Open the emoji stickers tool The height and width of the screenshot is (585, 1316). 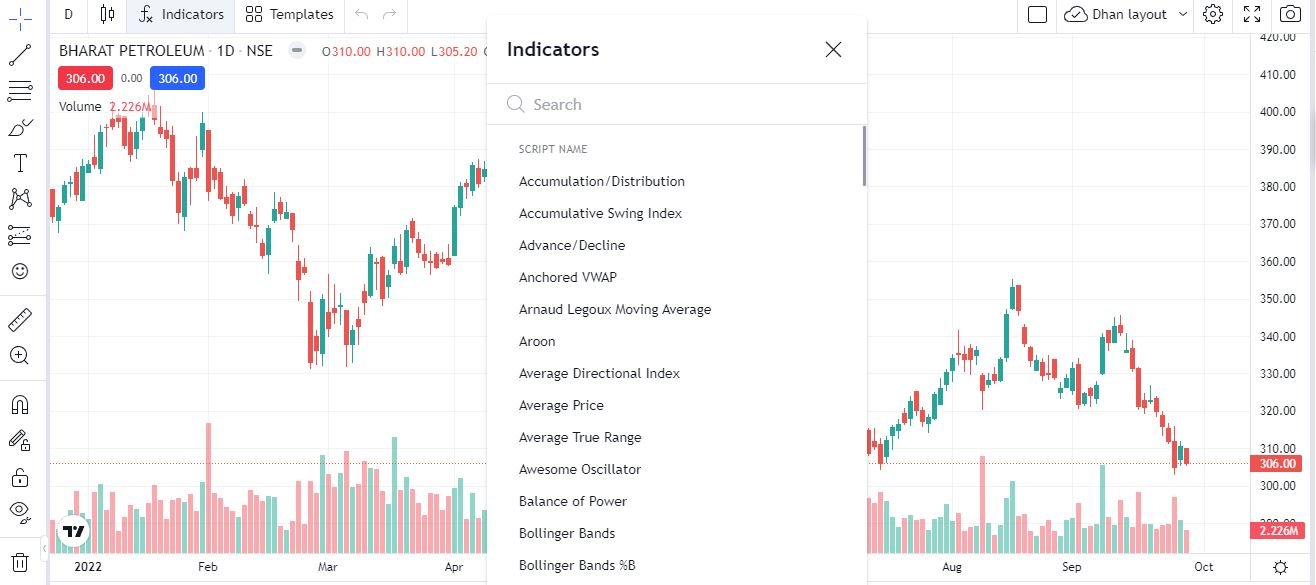tap(20, 270)
